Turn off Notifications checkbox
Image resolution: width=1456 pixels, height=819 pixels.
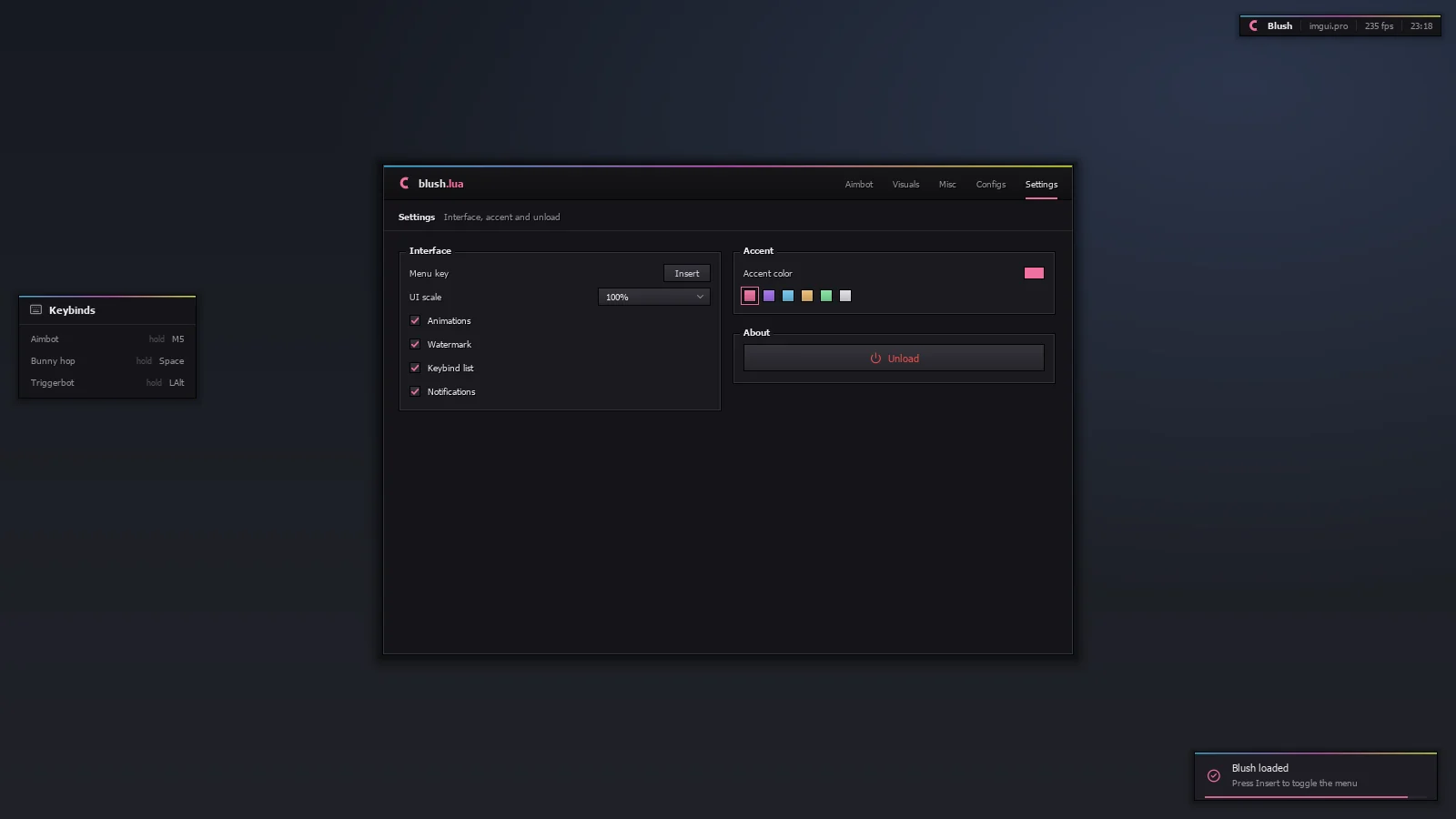pos(415,391)
